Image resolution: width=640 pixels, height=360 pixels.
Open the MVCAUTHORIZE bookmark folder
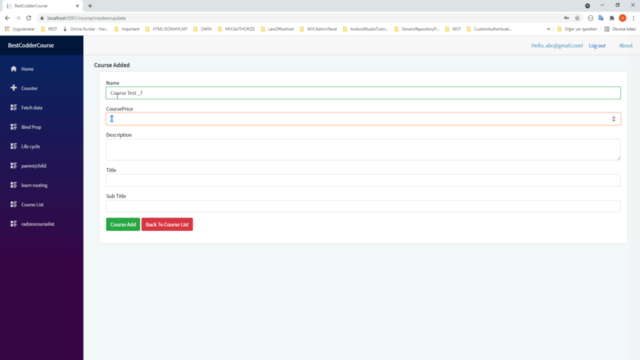[x=236, y=29]
